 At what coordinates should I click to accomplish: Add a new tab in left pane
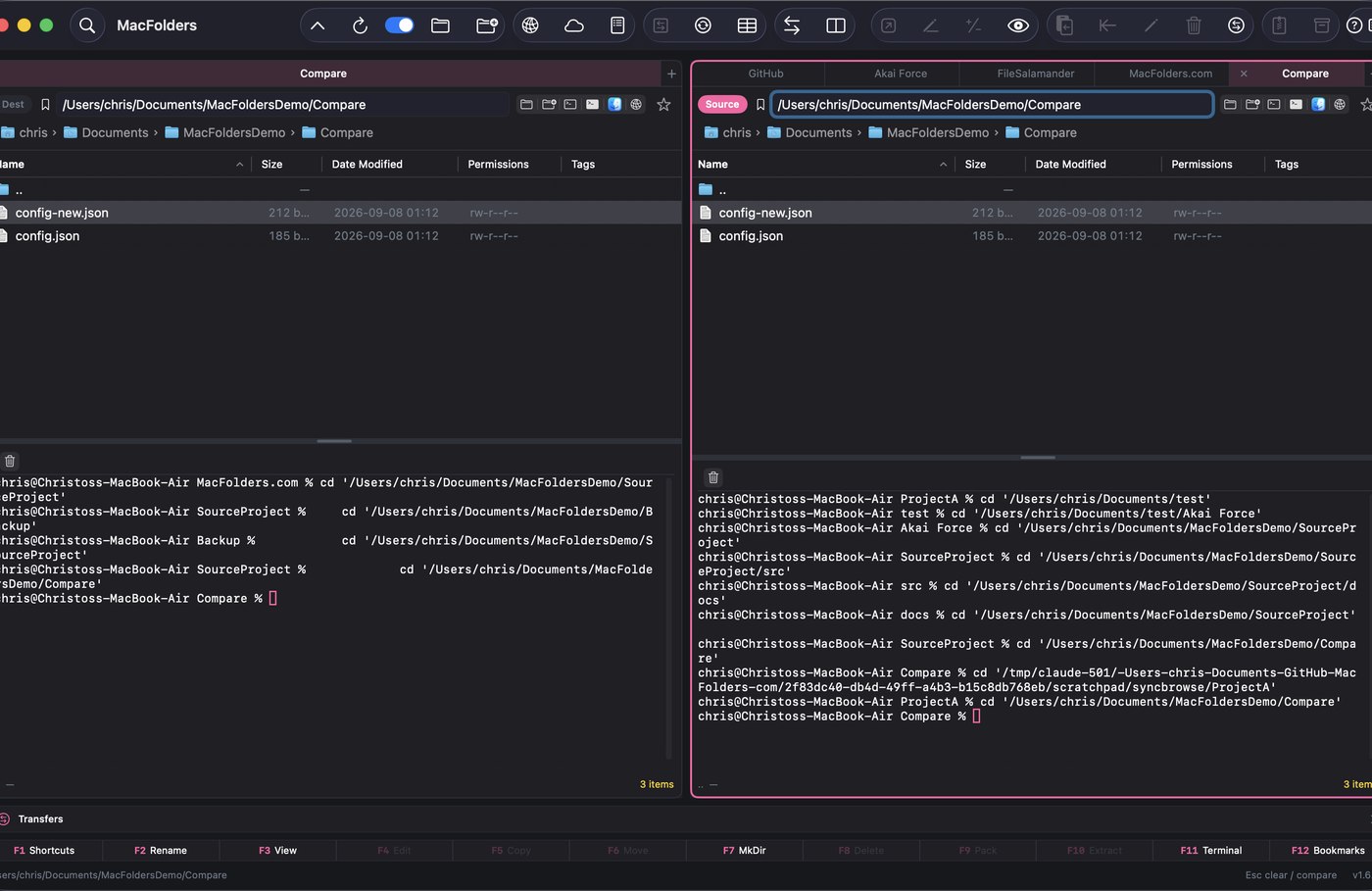click(671, 74)
